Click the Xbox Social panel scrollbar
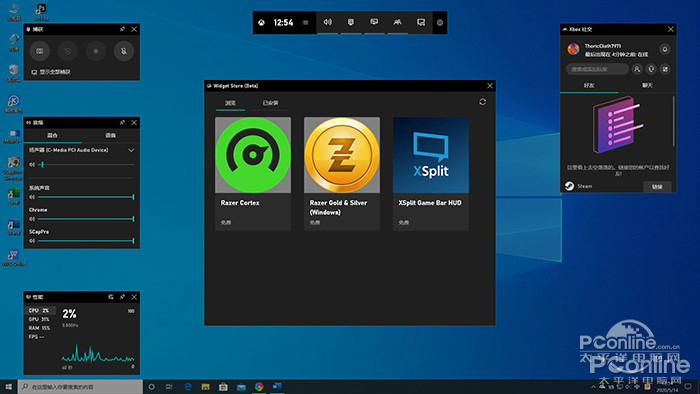 pos(674,122)
